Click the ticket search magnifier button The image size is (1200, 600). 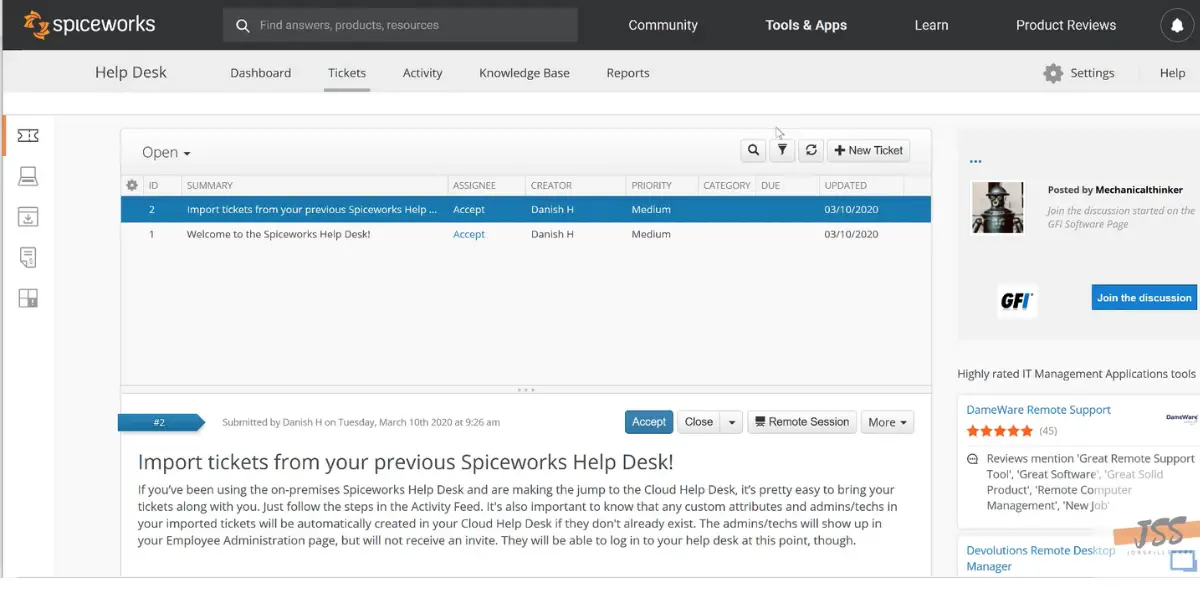753,150
